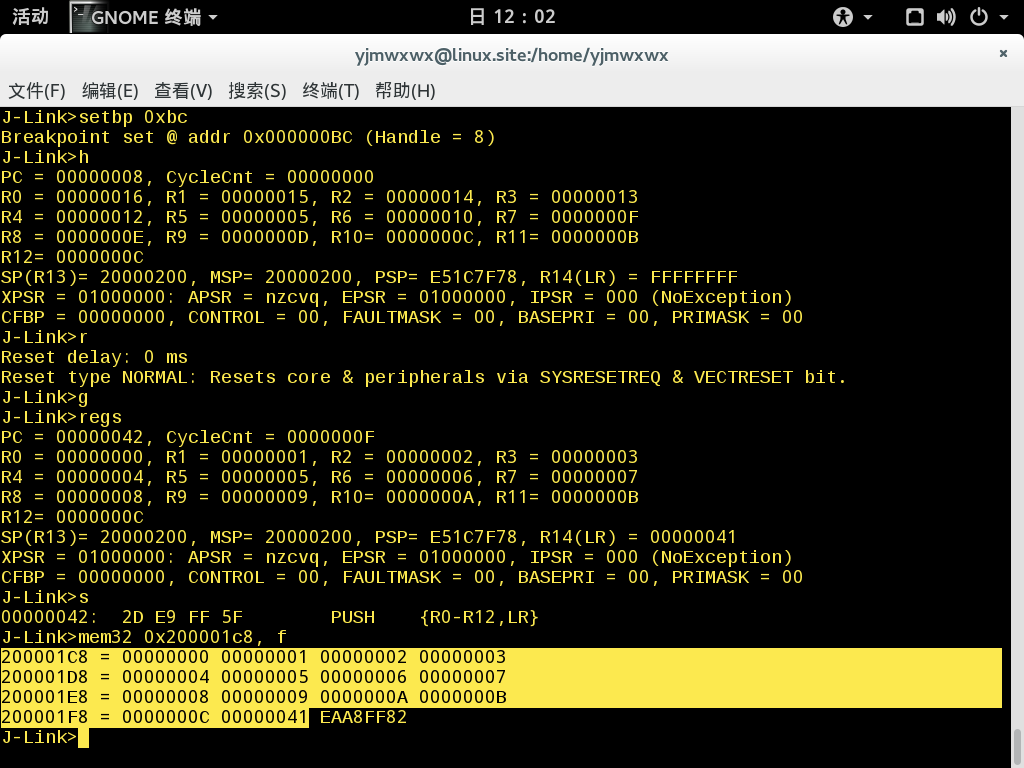1024x768 pixels.
Task: Click the 'J-Link>regs' command line
Action: pos(61,417)
